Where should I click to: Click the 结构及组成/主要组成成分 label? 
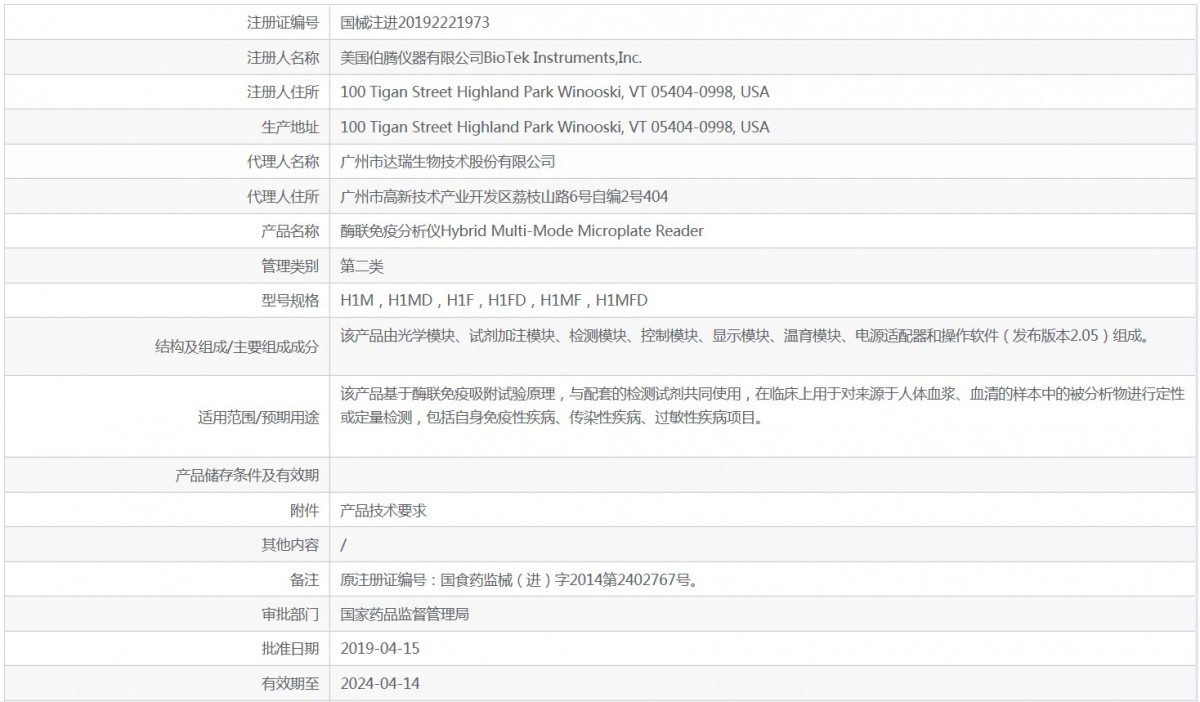237,346
